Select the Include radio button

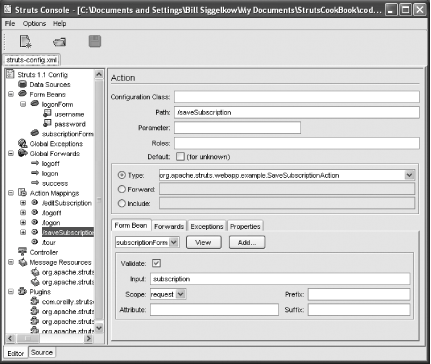(x=122, y=203)
